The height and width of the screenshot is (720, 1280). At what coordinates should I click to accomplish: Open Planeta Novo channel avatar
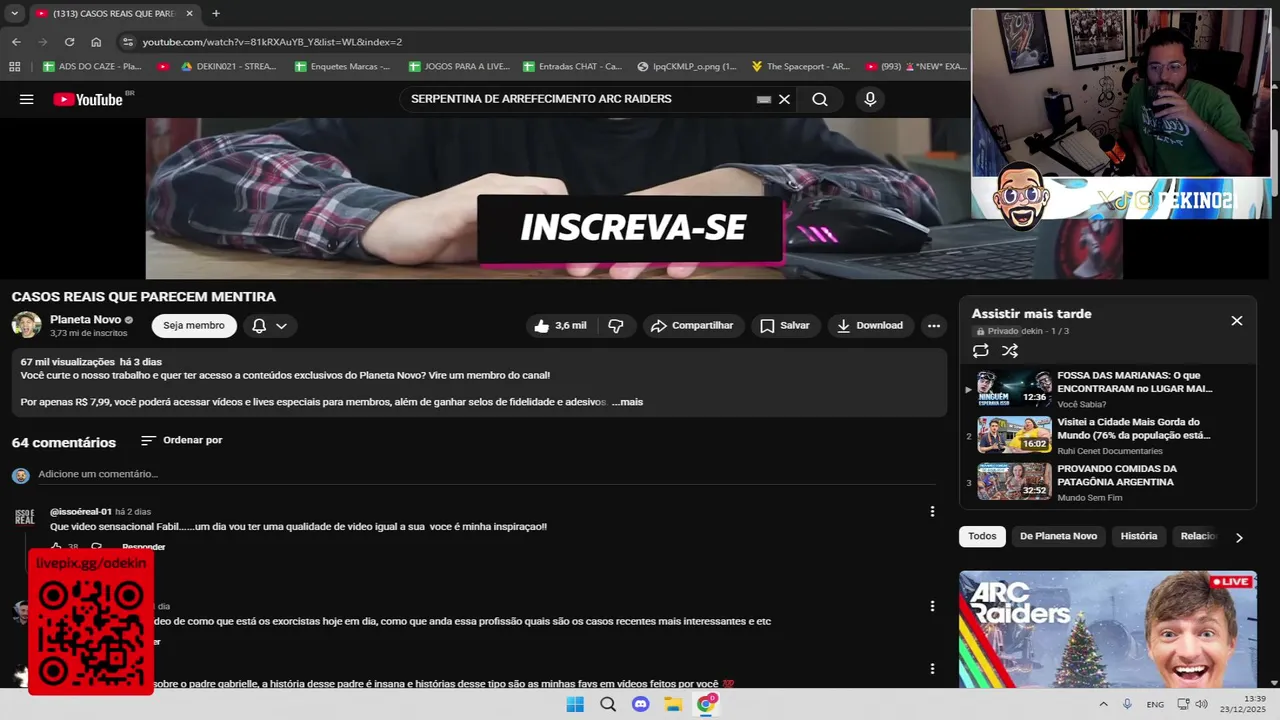[26, 325]
